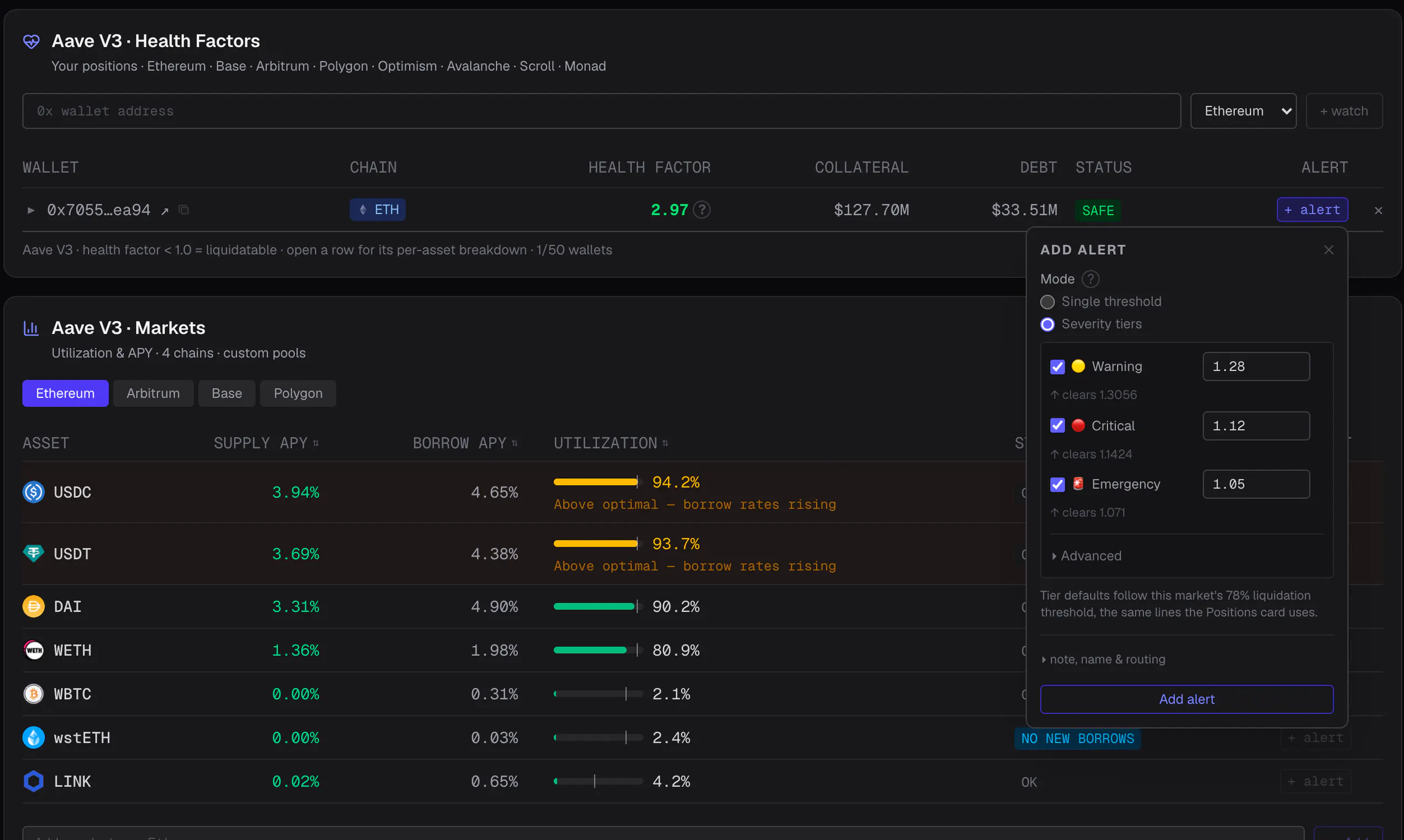Disable the Emergency tier checkbox
Image resolution: width=1404 pixels, height=840 pixels.
click(1057, 485)
